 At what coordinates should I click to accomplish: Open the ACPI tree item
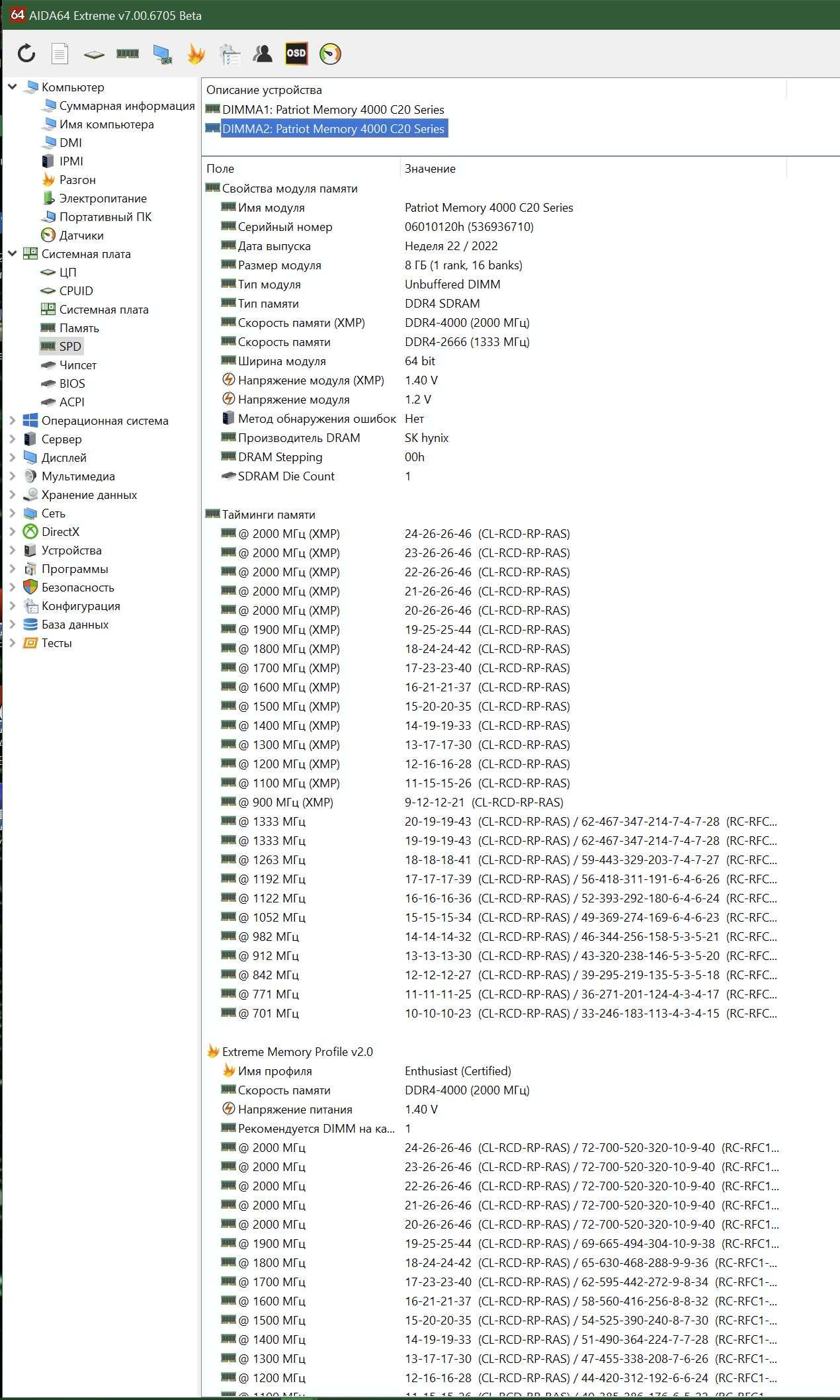pyautogui.click(x=72, y=402)
